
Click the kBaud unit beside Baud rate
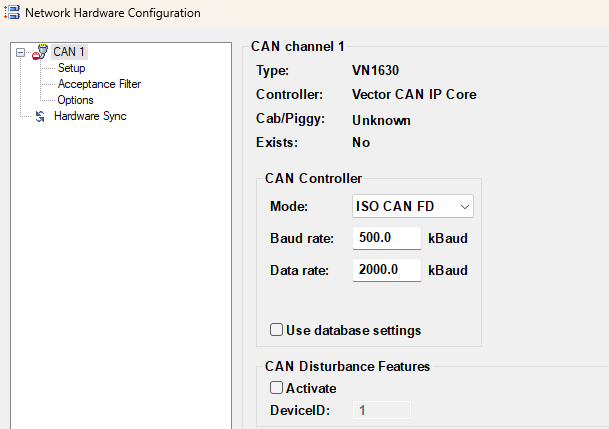pos(448,238)
